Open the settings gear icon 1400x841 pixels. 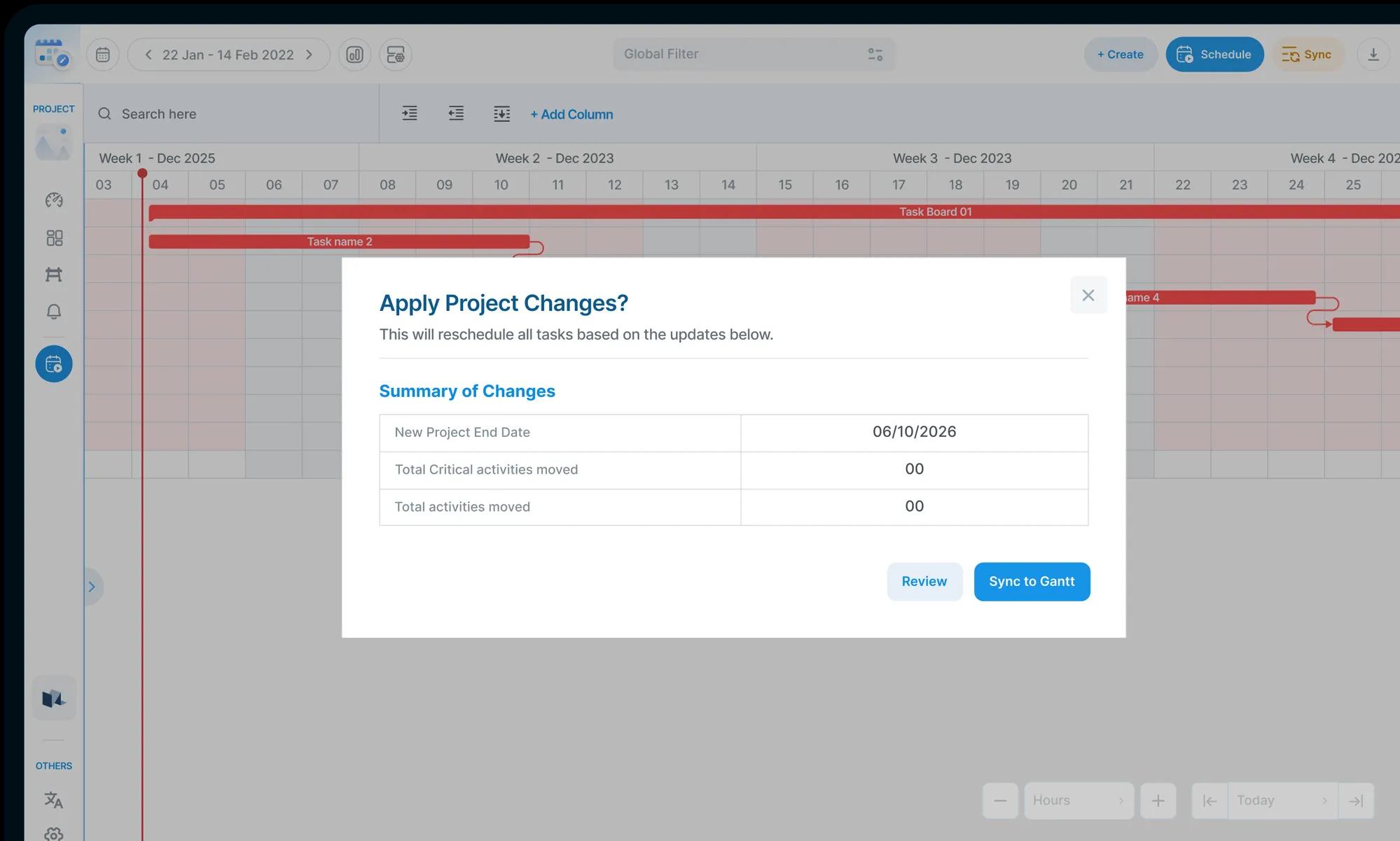pos(54,834)
